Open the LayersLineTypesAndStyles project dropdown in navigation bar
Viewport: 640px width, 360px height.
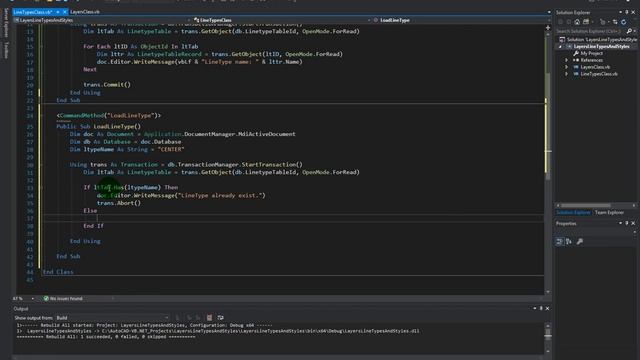click(102, 20)
